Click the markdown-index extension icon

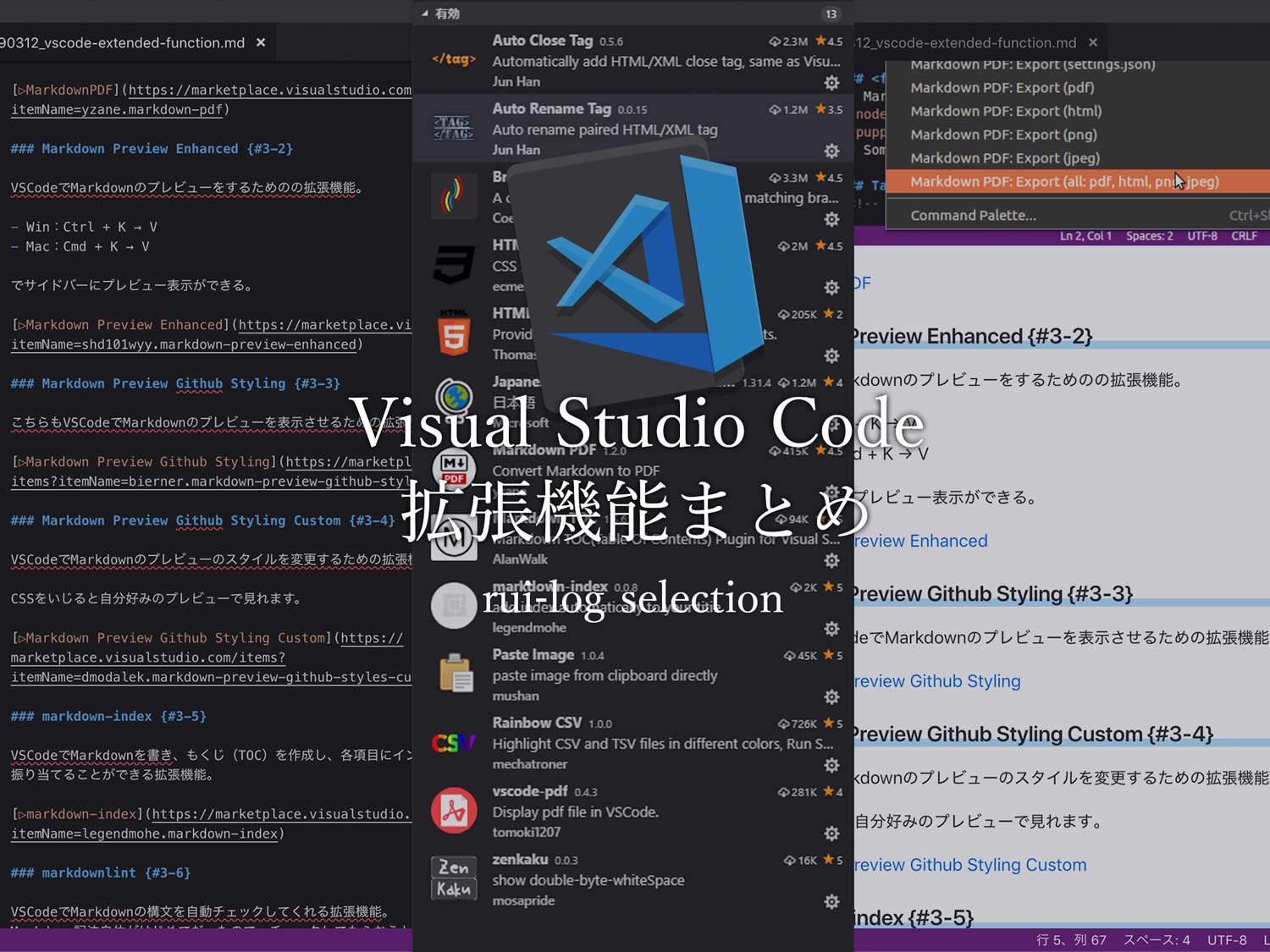click(x=454, y=606)
